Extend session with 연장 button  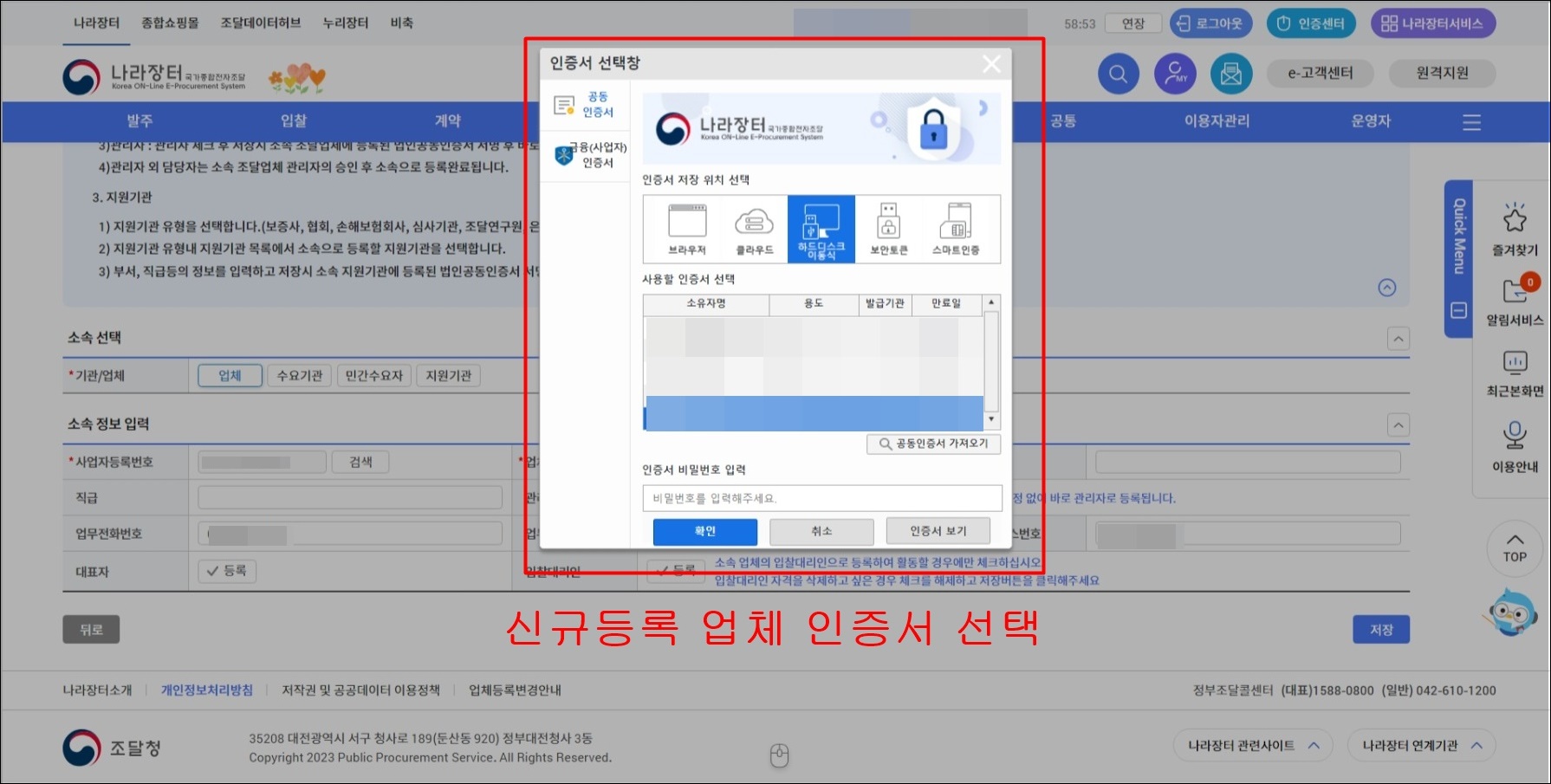(1133, 23)
